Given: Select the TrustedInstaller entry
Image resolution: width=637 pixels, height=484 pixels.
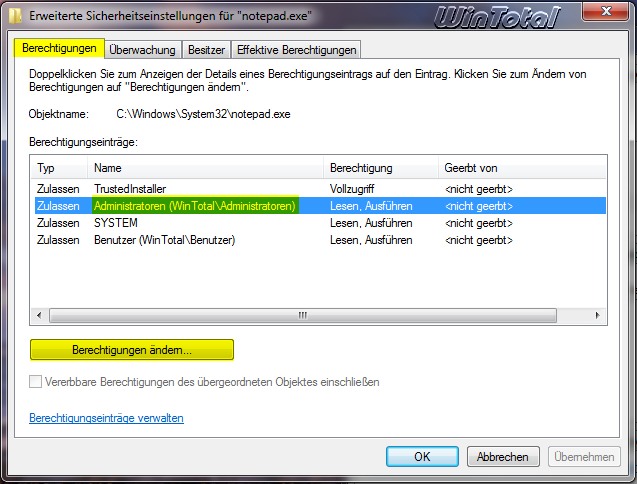Looking at the screenshot, I should coord(321,189).
